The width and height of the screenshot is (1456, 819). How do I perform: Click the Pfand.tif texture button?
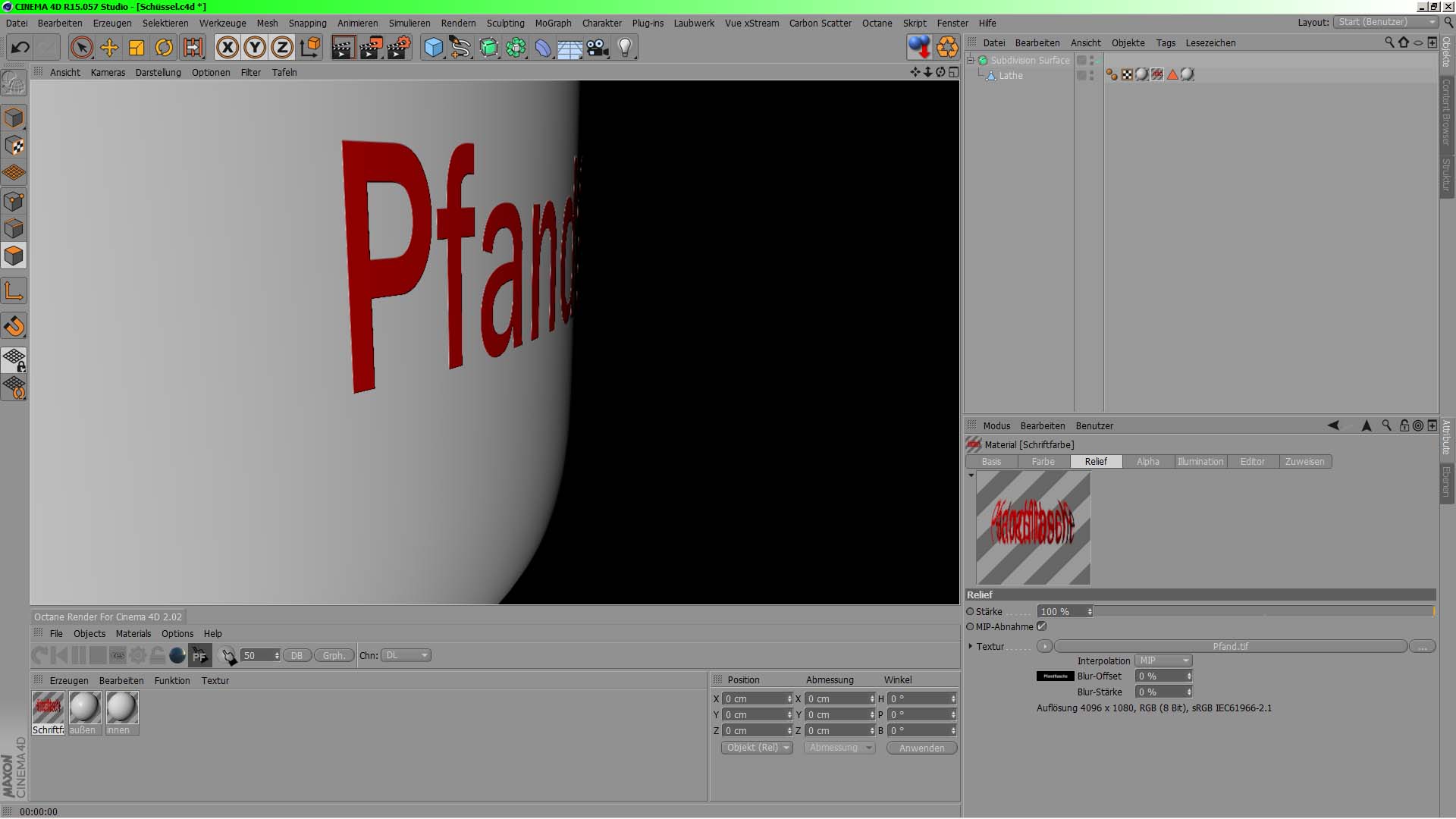point(1230,646)
